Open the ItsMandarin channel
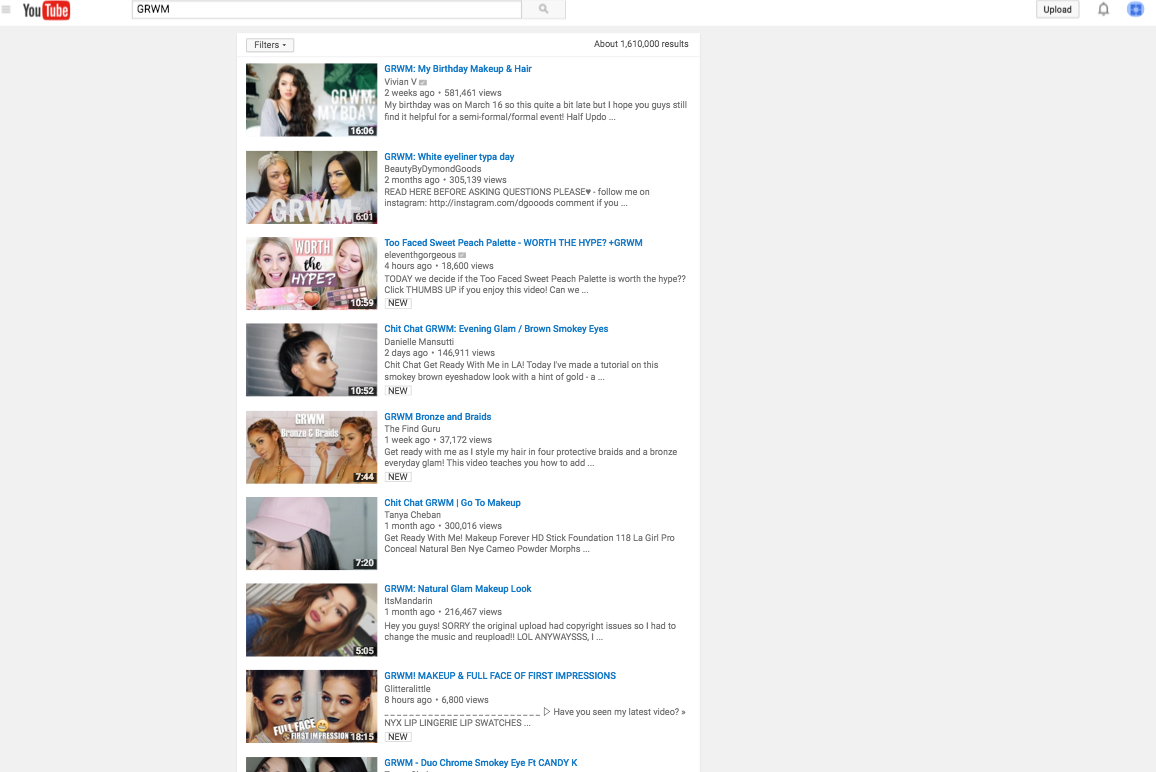 pyautogui.click(x=408, y=601)
